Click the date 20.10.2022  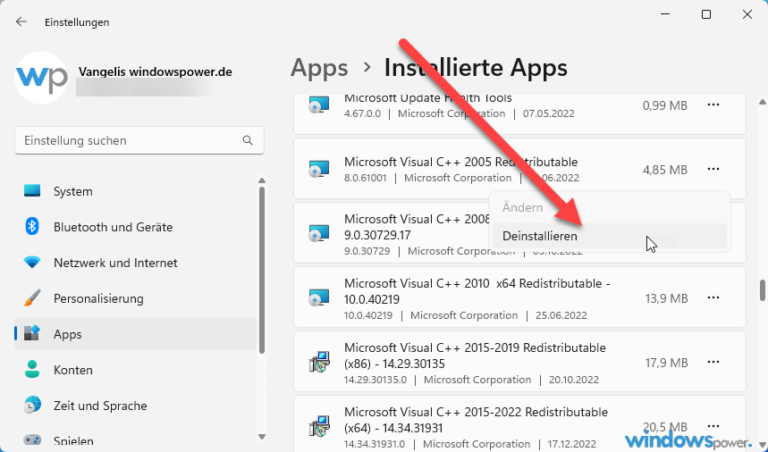click(x=573, y=380)
